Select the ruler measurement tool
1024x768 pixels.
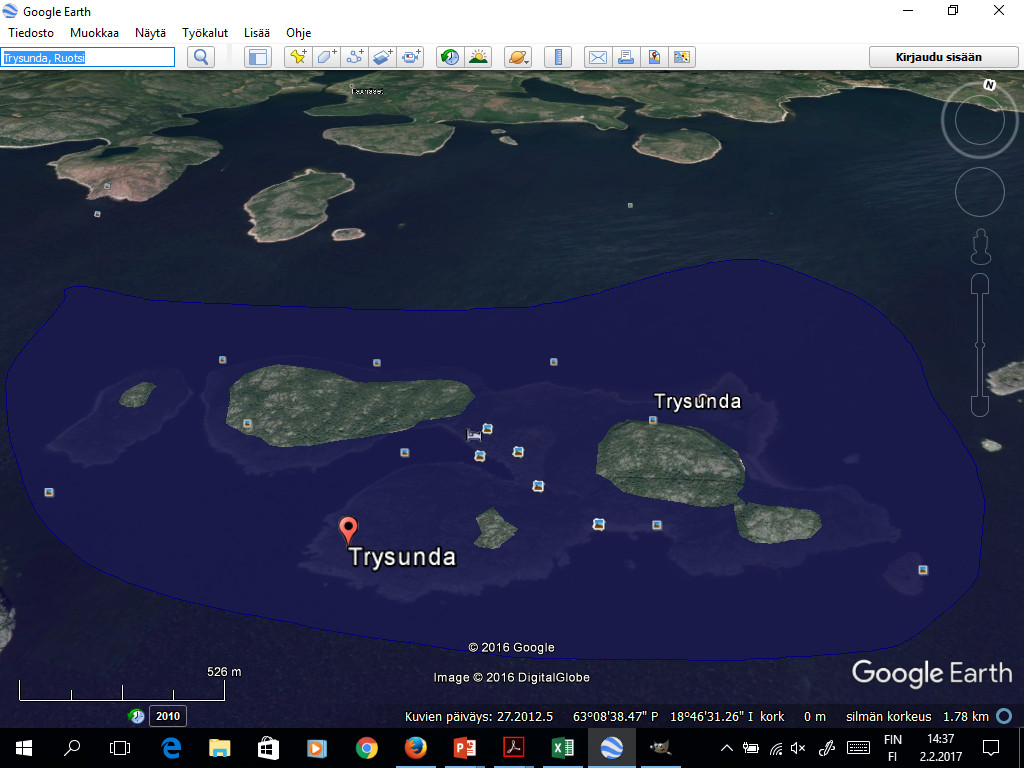click(x=557, y=57)
